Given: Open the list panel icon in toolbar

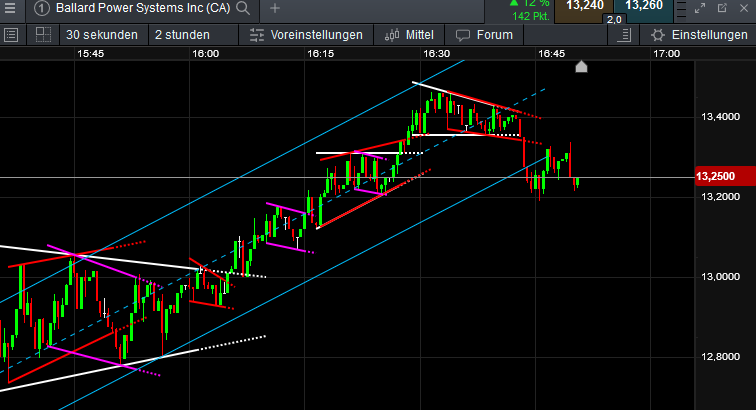Looking at the screenshot, I should 11,35.
